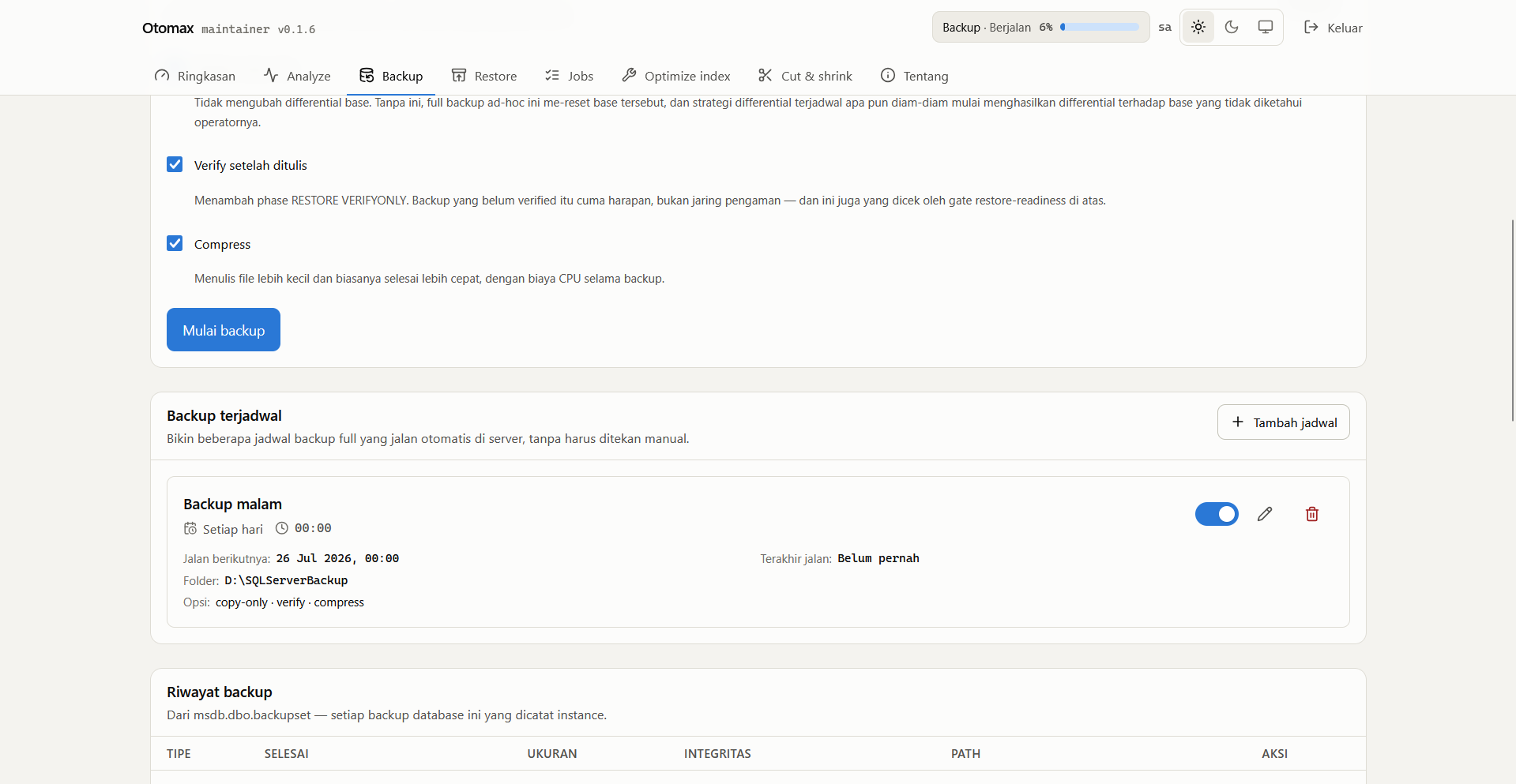Click the UKURAN column header
The image size is (1516, 784).
[x=552, y=754]
